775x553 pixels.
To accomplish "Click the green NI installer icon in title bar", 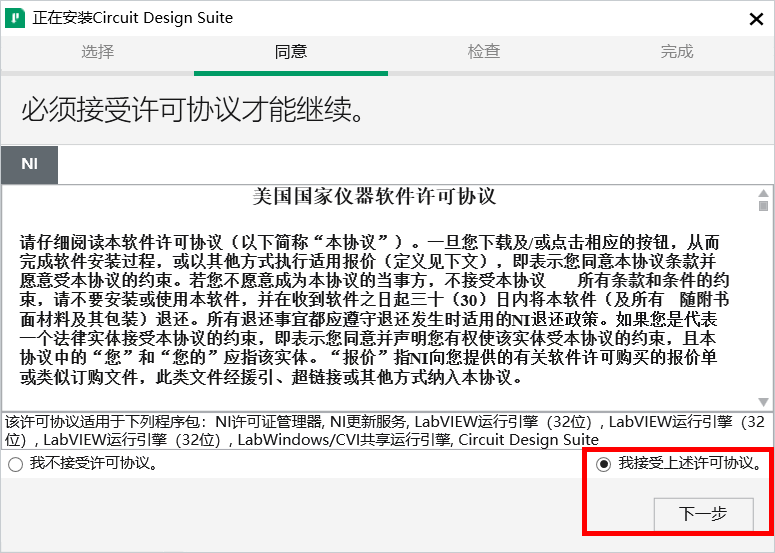I will pyautogui.click(x=15, y=18).
